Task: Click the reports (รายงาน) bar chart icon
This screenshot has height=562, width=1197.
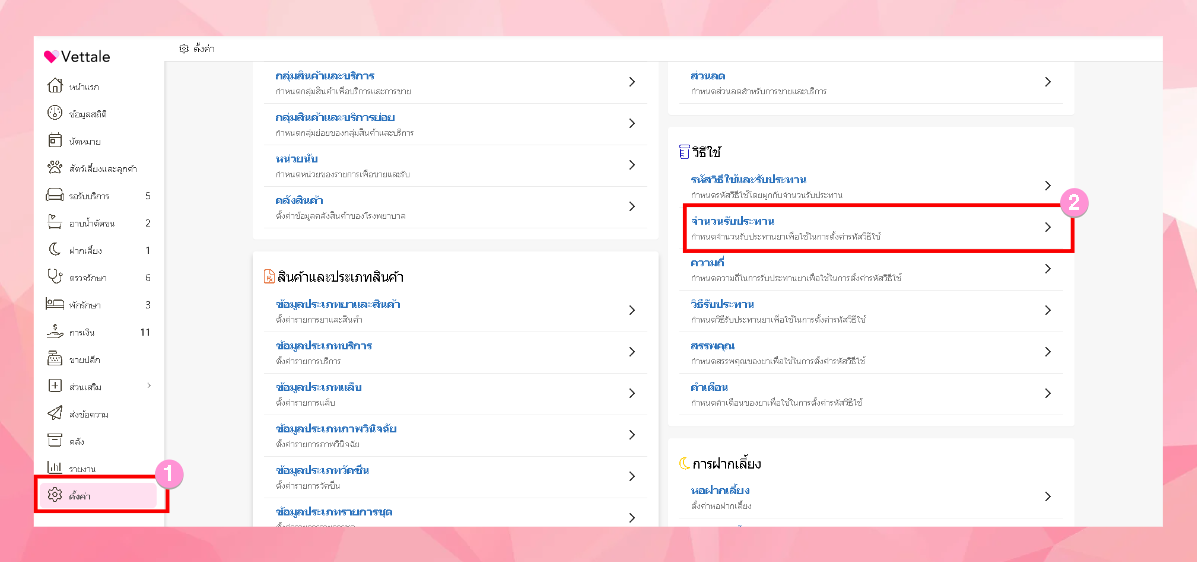Action: point(55,467)
